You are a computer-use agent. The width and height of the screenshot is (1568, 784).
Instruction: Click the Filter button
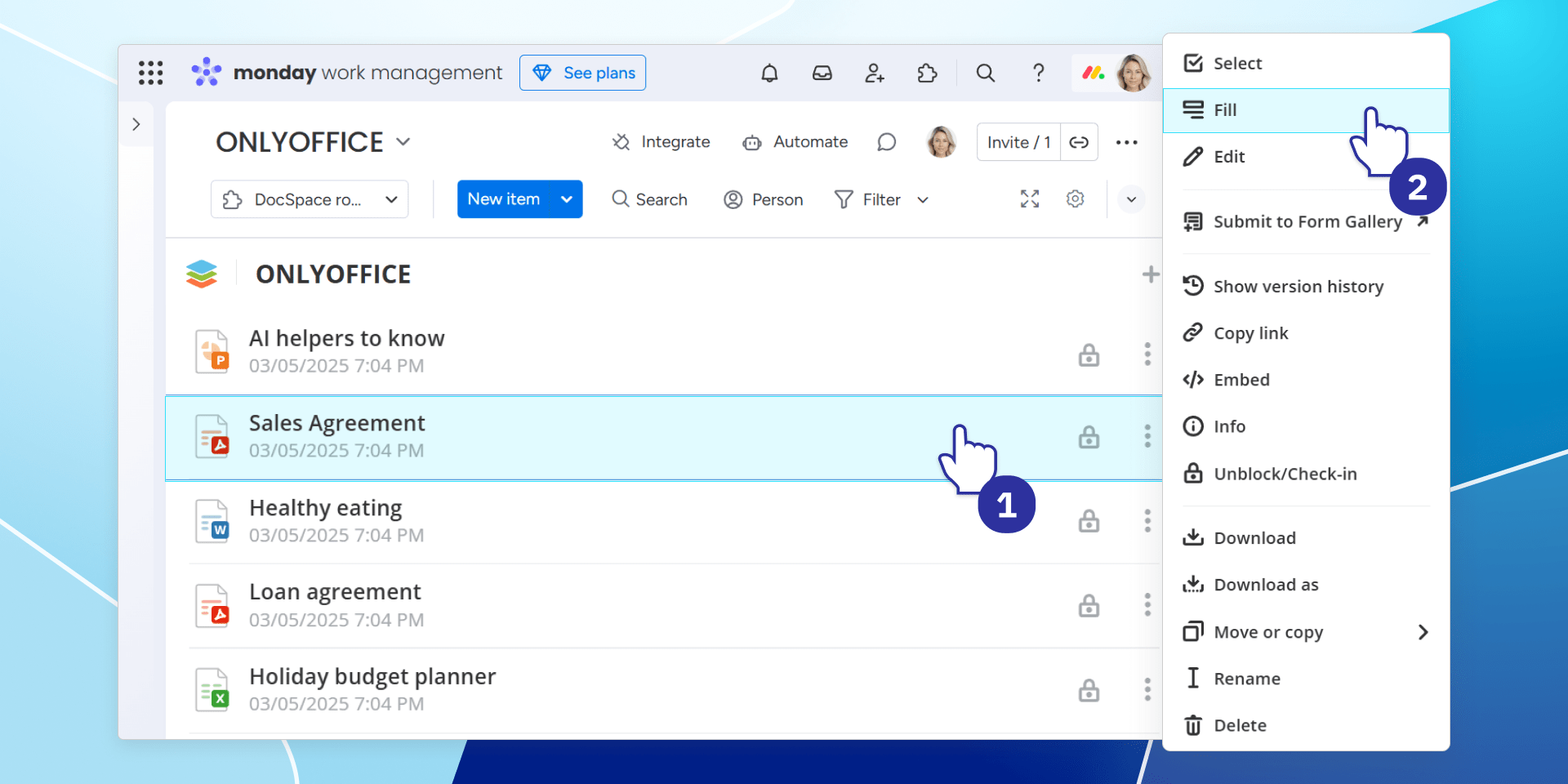click(x=867, y=199)
